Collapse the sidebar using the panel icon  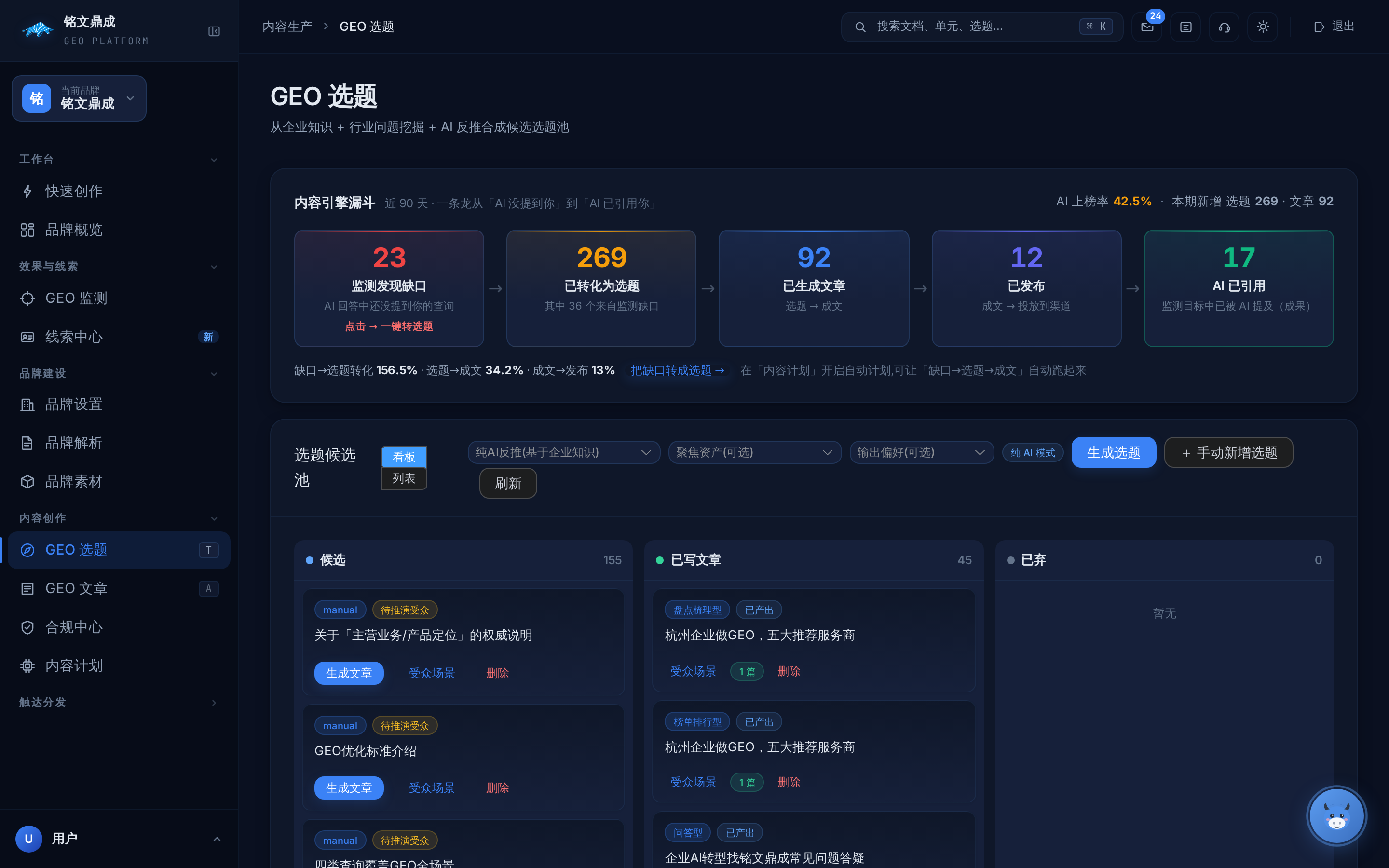(214, 31)
